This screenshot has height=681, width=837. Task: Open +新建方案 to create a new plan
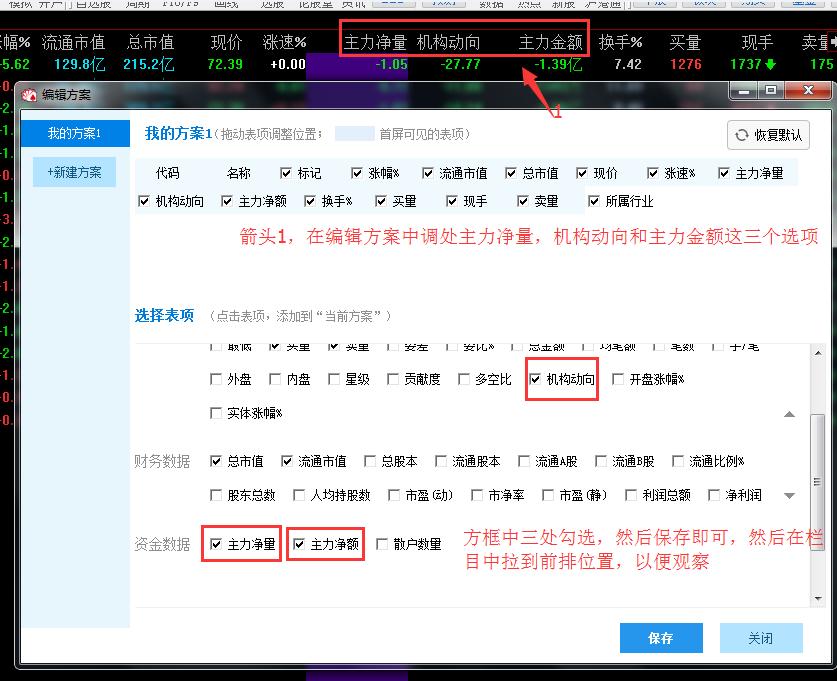pos(74,172)
